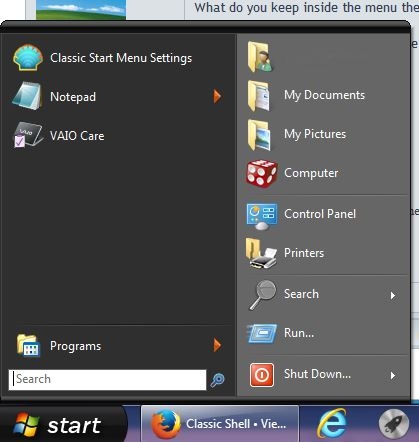Focus the start menu Search input field
The width and height of the screenshot is (419, 442).
[x=107, y=379]
